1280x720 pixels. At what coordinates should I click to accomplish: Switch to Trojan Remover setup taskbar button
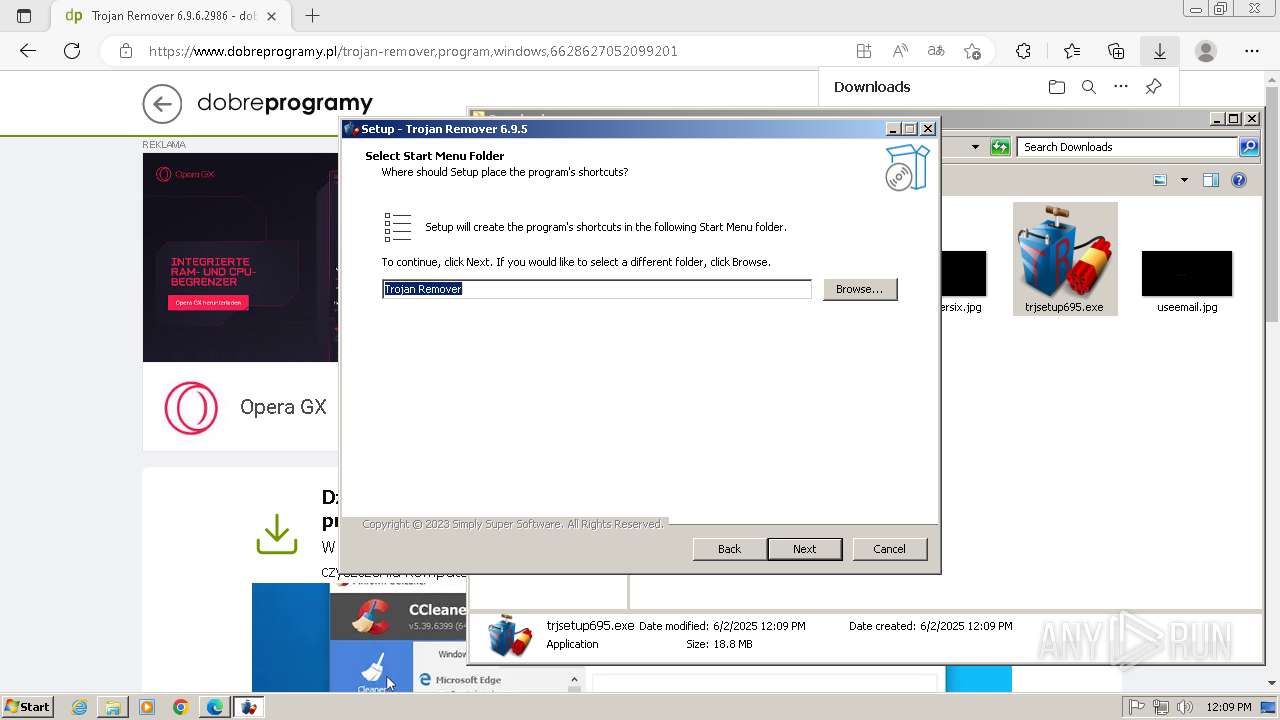(249, 707)
